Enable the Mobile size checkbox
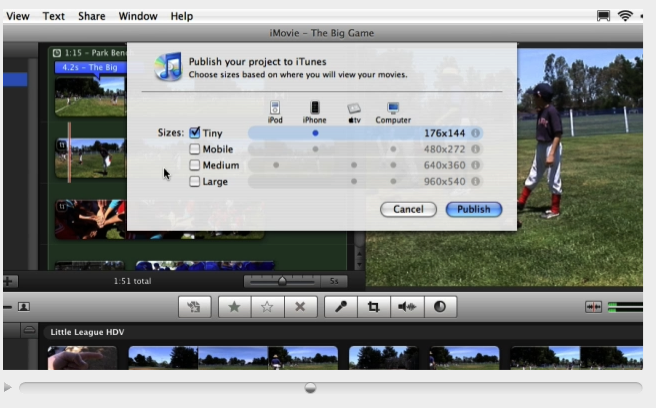656x408 pixels. pos(195,149)
